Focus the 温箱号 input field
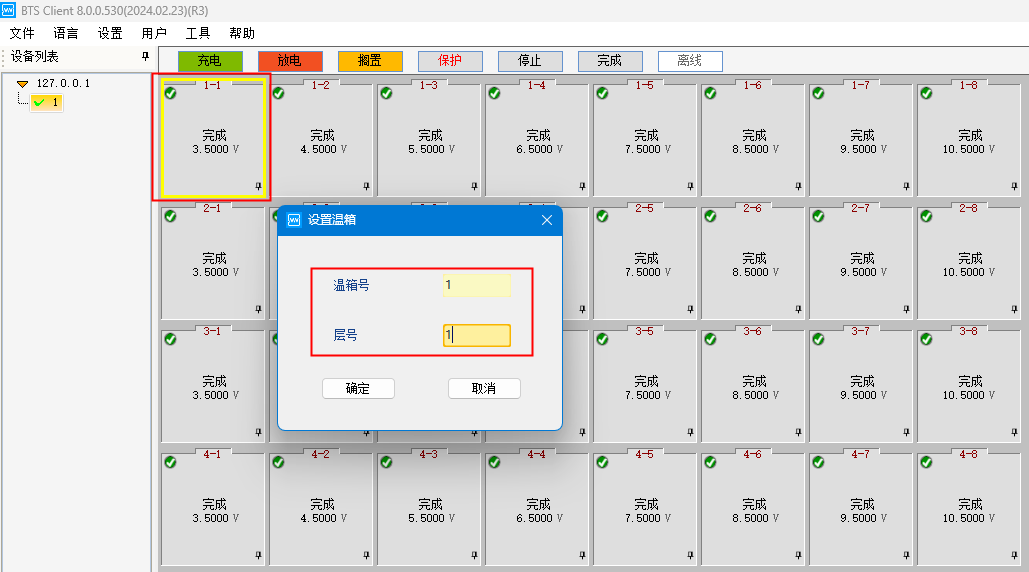The height and width of the screenshot is (572, 1029). pos(476,285)
